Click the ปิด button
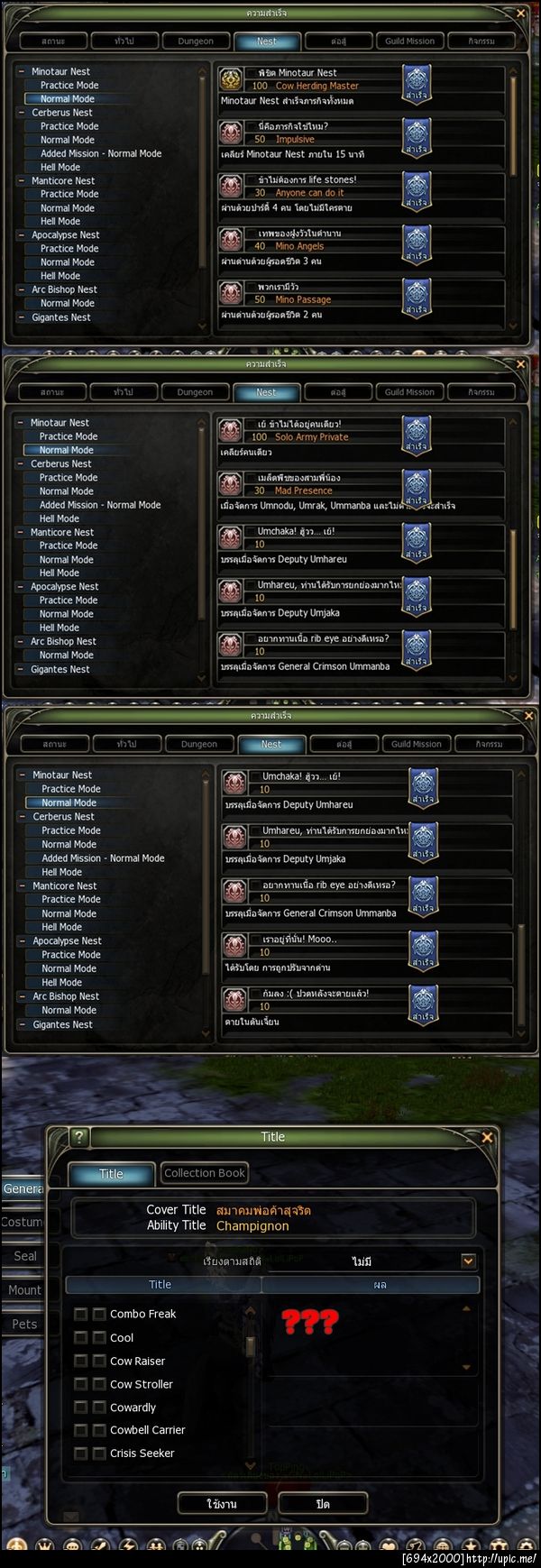The width and height of the screenshot is (541, 1568). (x=323, y=1504)
